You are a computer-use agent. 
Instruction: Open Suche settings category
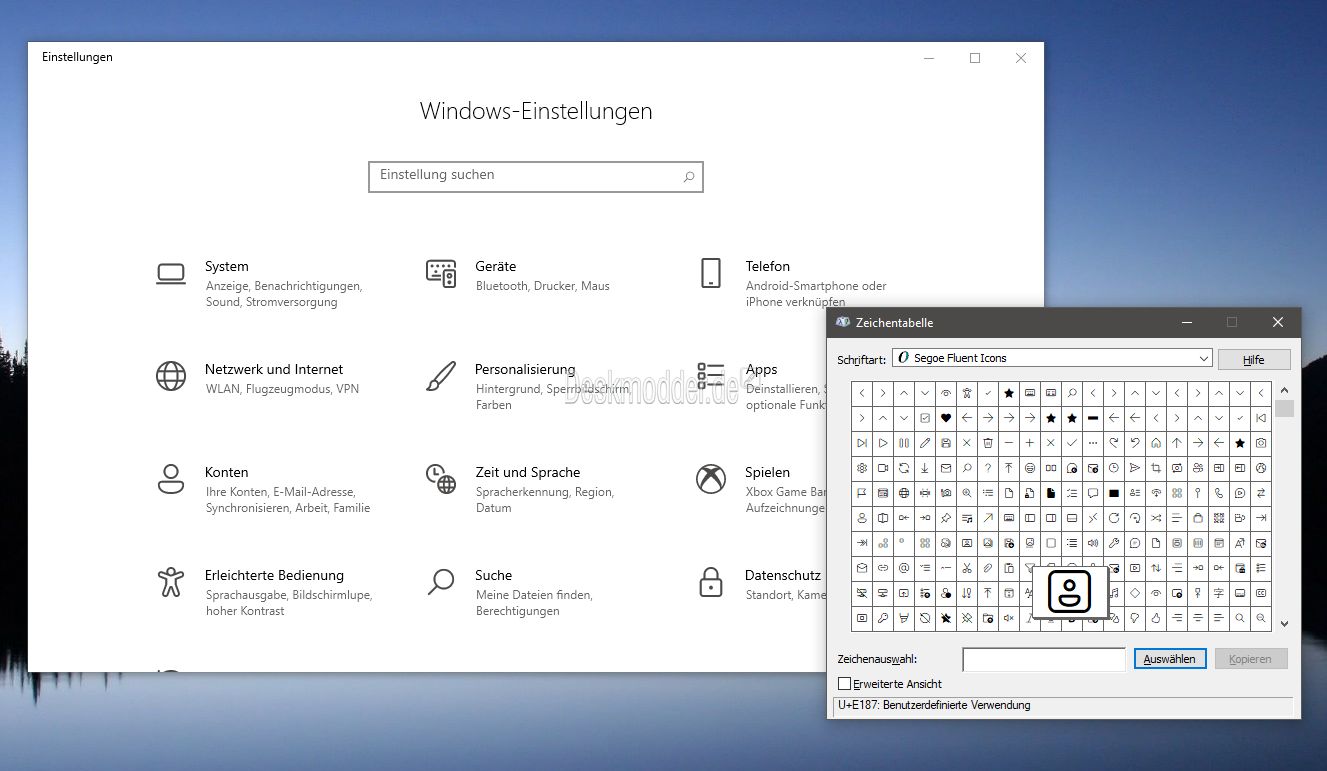coord(493,575)
